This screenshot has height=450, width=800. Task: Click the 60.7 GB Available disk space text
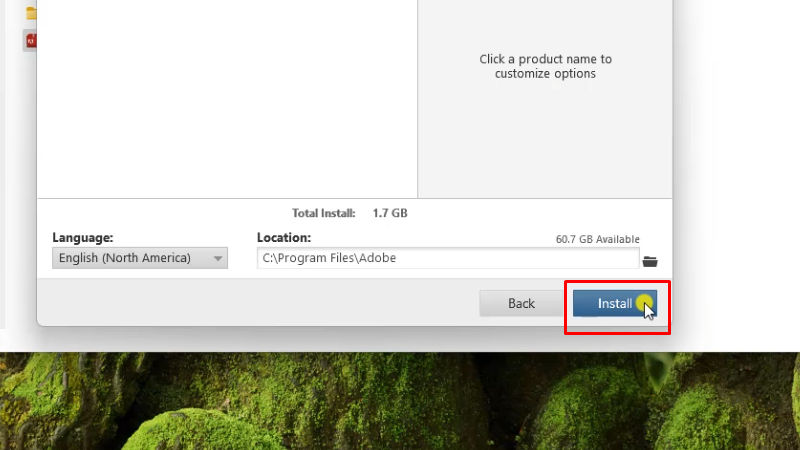597,239
